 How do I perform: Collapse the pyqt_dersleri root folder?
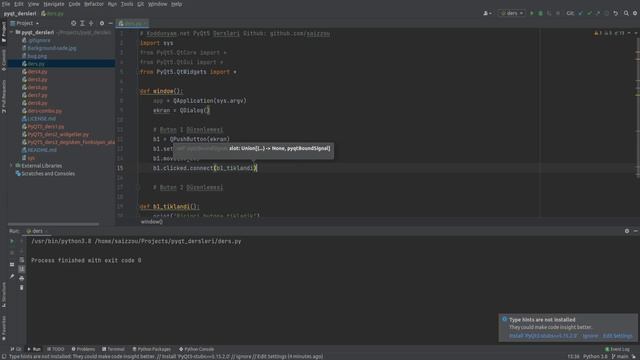point(11,32)
